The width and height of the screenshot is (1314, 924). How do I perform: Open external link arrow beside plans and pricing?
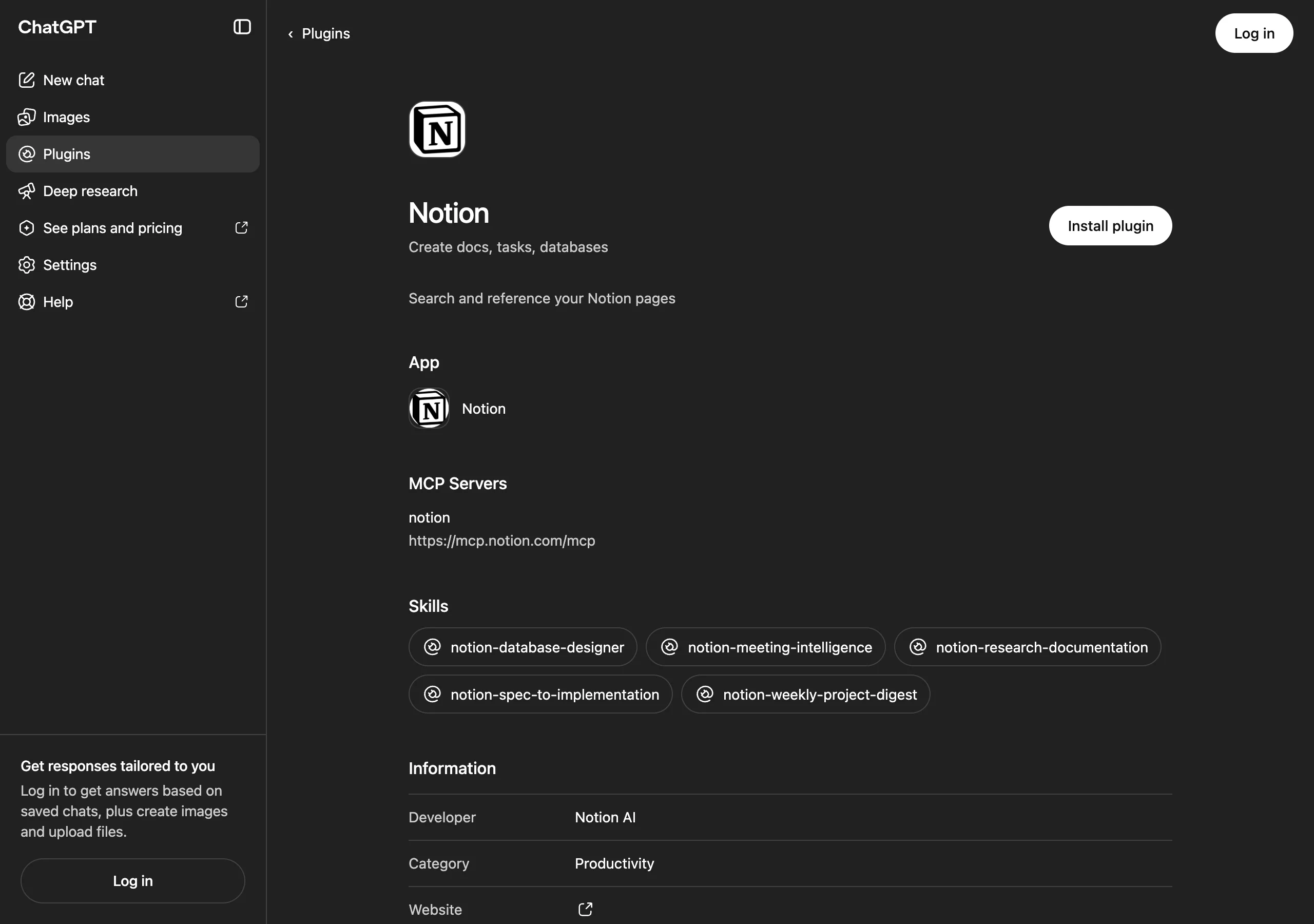point(242,228)
